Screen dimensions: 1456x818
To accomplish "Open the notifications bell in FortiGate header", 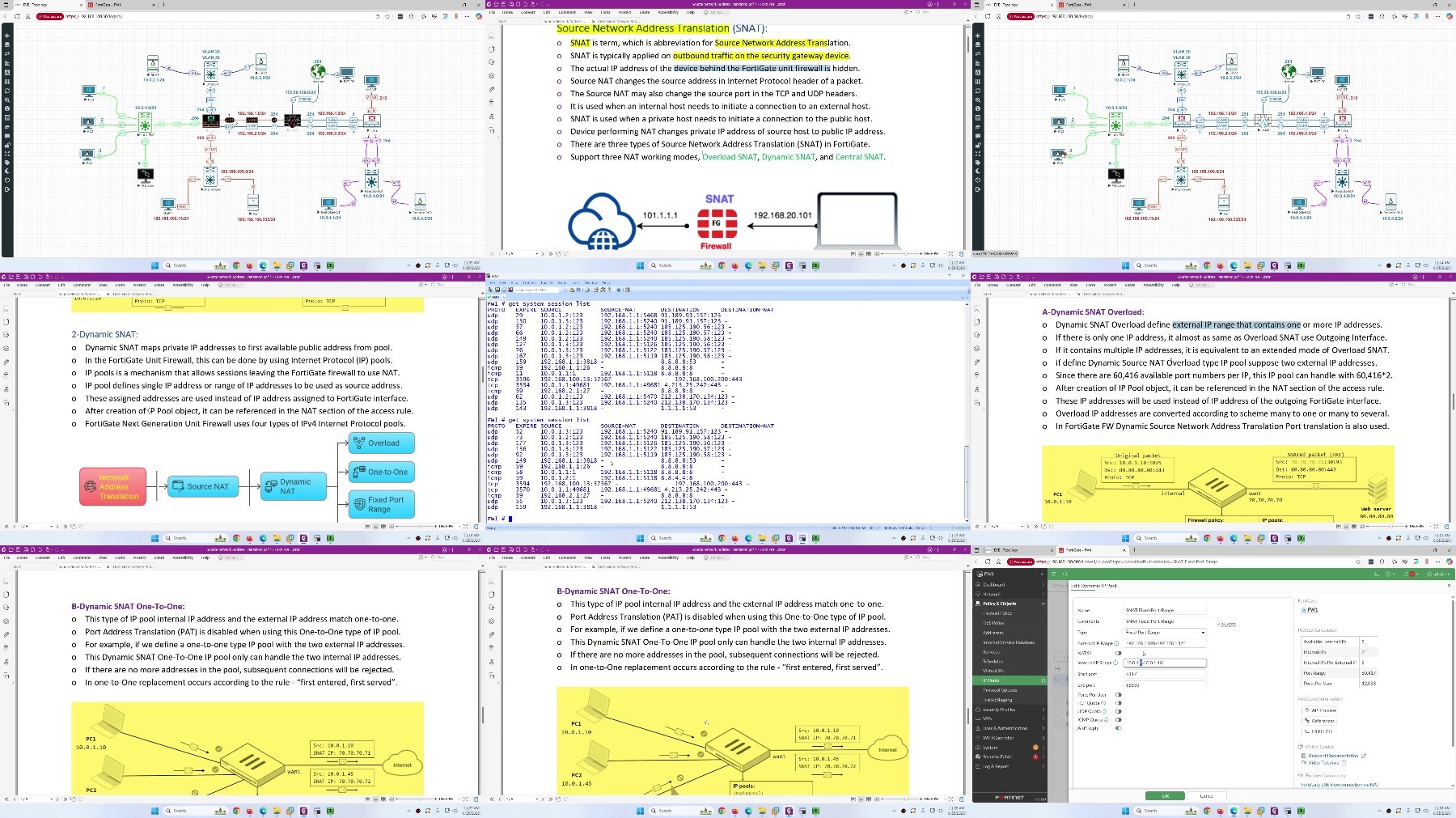I will click(1411, 574).
